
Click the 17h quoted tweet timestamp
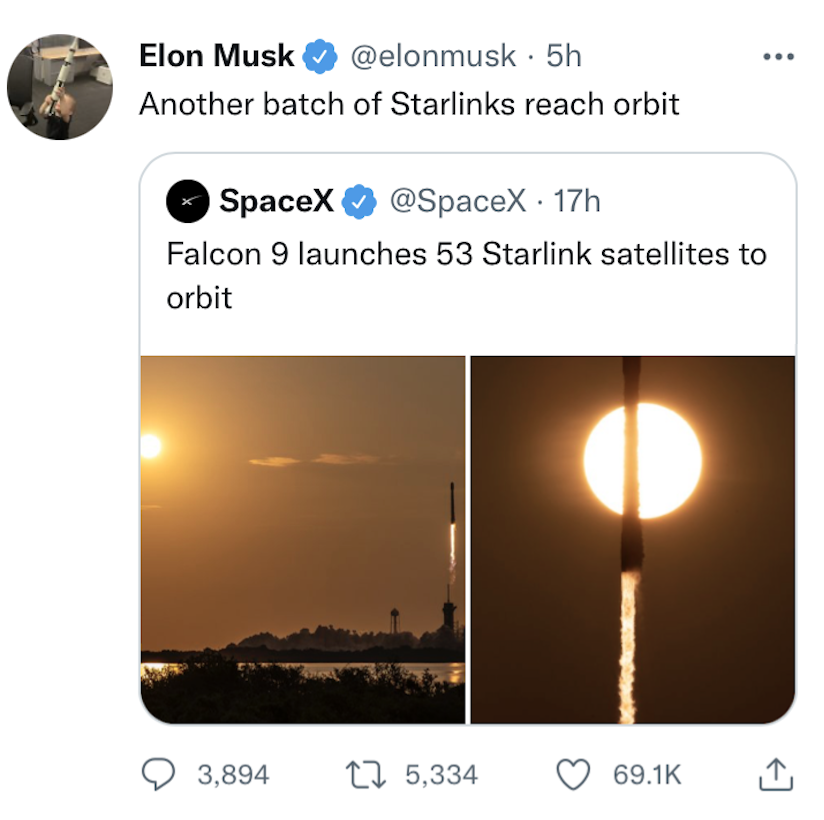(x=577, y=201)
